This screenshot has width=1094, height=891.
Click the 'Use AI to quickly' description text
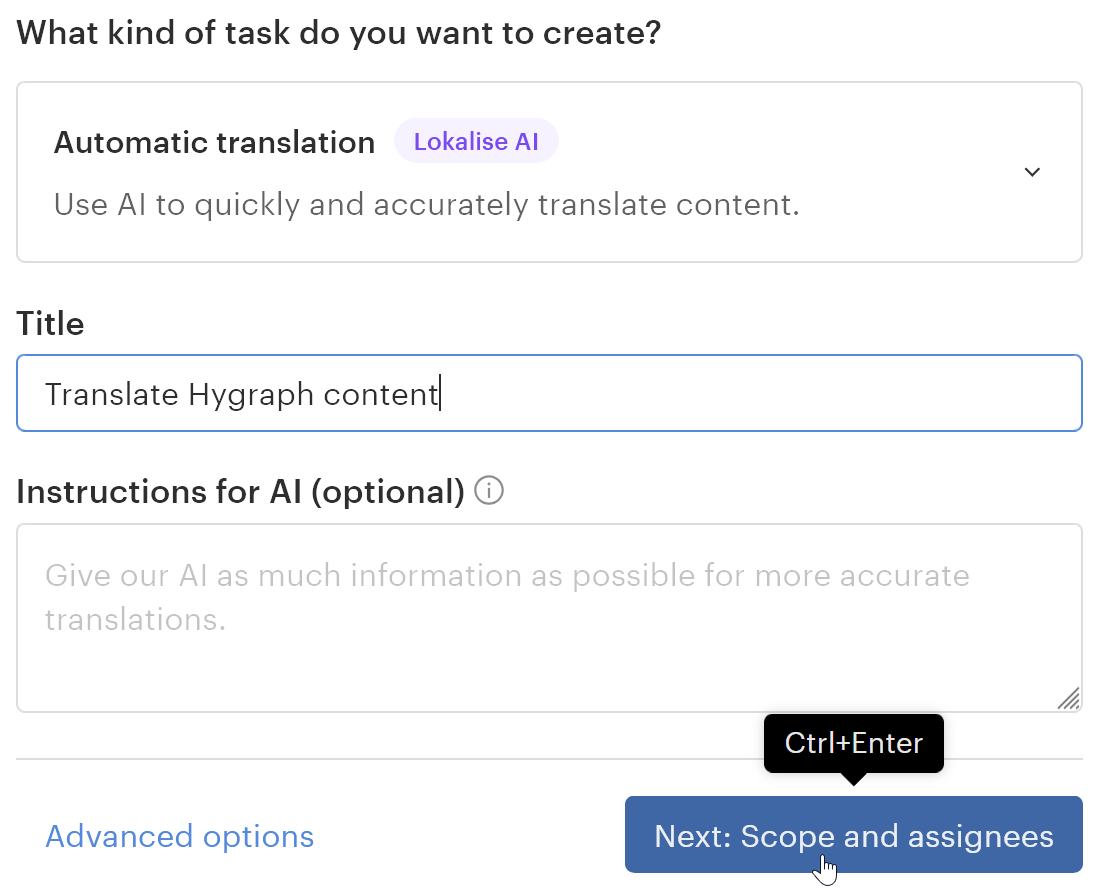(426, 205)
